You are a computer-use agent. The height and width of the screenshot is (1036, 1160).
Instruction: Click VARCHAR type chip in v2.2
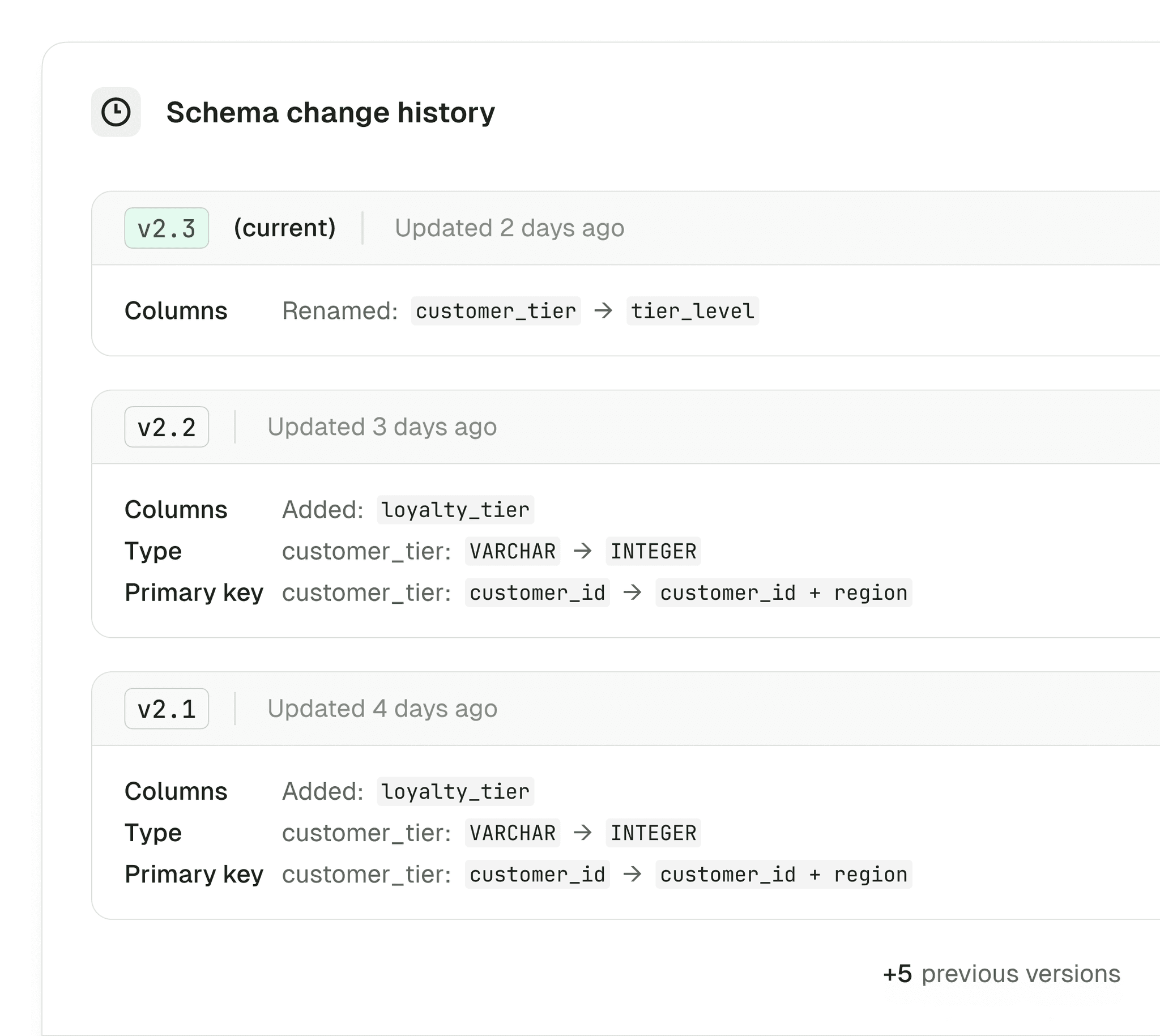[x=511, y=551]
